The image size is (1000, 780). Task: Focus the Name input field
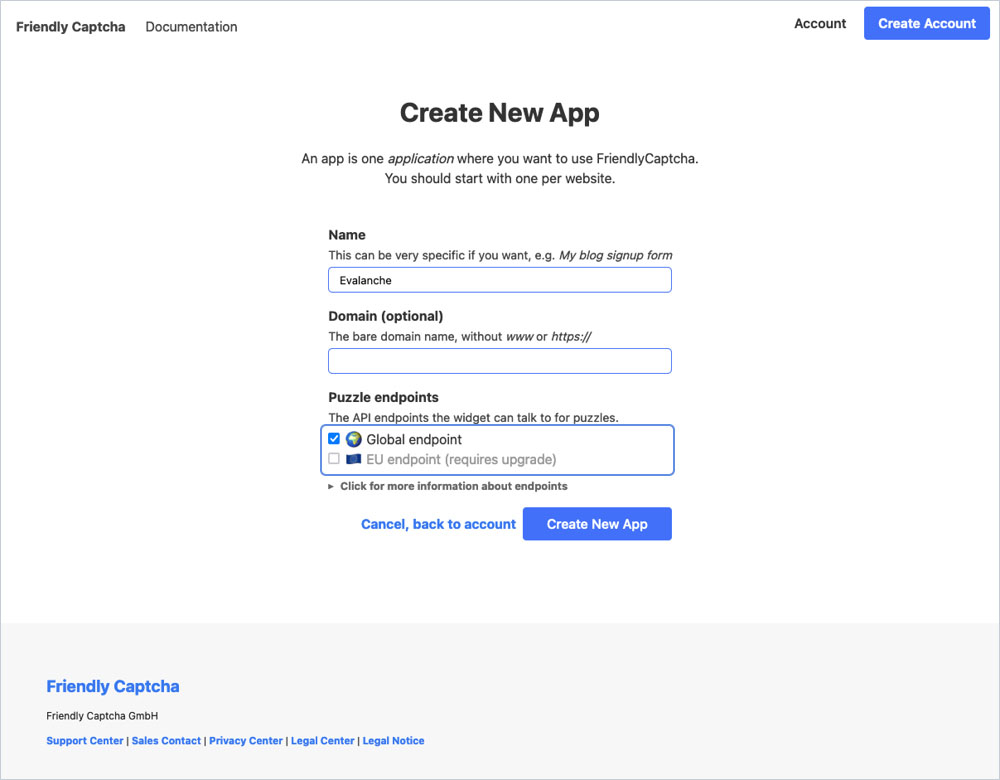coord(499,280)
